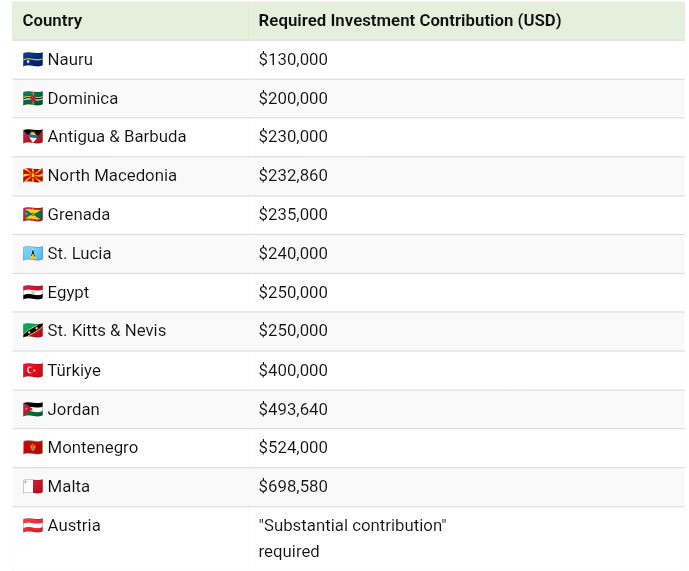Click the Austria flag icon
Viewport: 689px width, 571px height.
(x=32, y=526)
